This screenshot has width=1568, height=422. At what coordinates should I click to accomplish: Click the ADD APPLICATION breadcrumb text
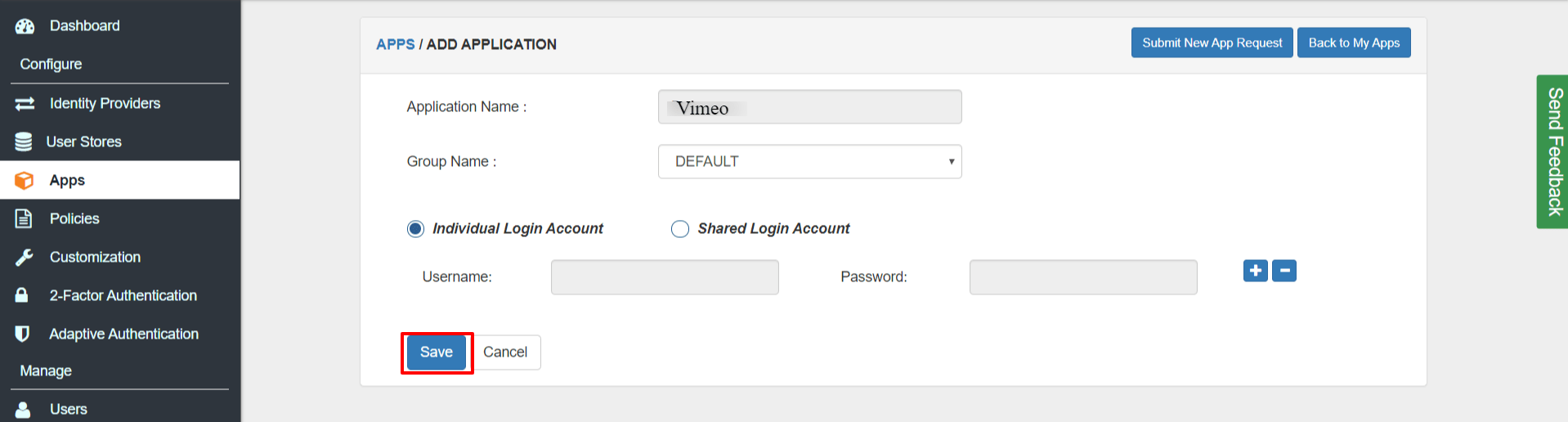click(x=491, y=45)
